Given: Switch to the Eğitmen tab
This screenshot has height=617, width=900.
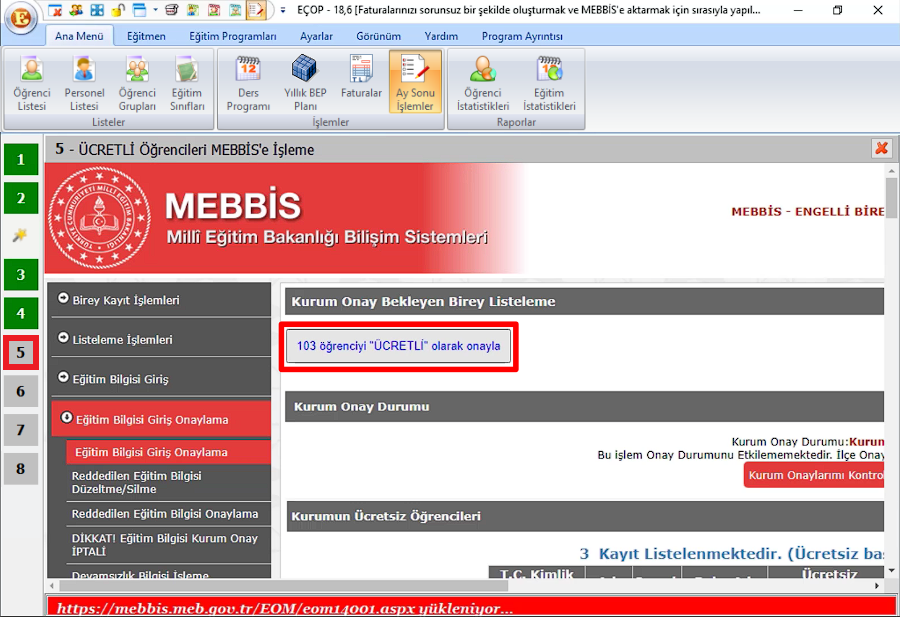Looking at the screenshot, I should click(146, 36).
